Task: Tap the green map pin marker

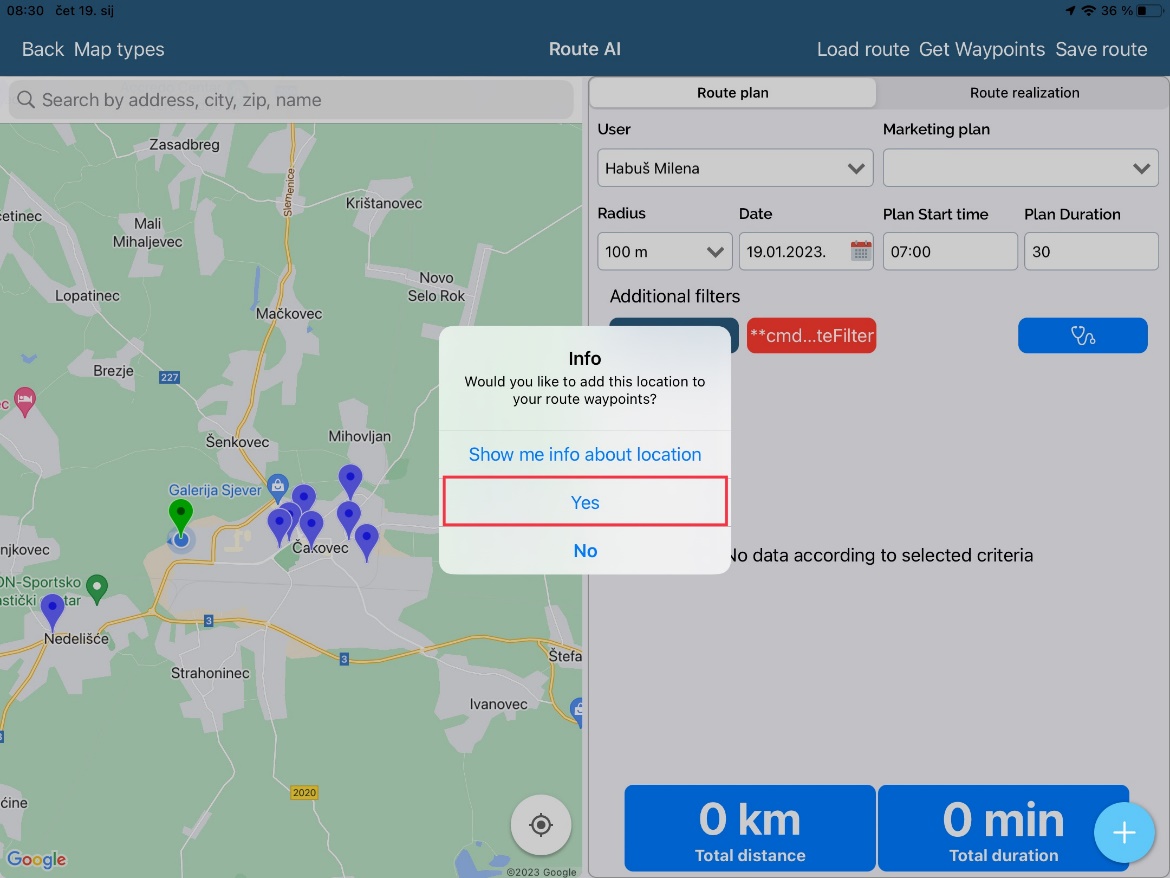Action: click(180, 517)
